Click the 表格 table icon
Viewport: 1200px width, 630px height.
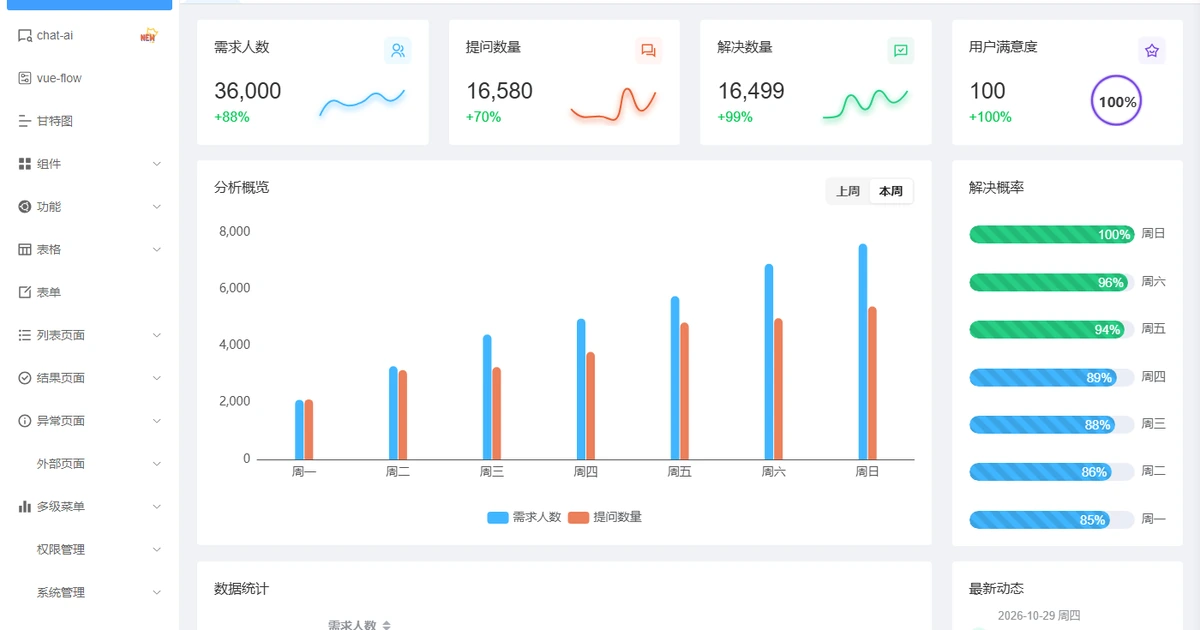coord(25,249)
